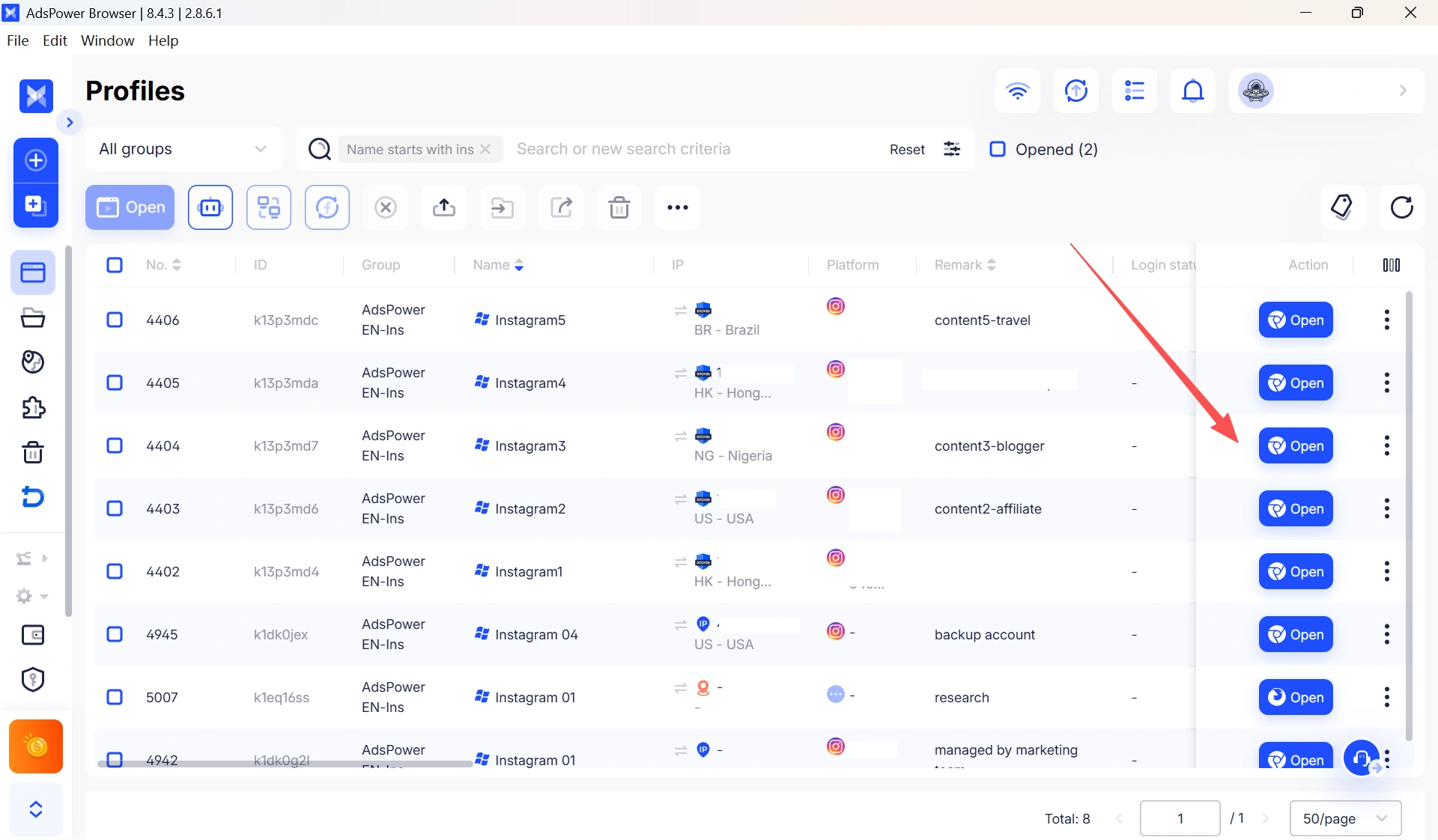Click the trash delete icon in the toolbar
The width and height of the screenshot is (1438, 840).
click(619, 207)
